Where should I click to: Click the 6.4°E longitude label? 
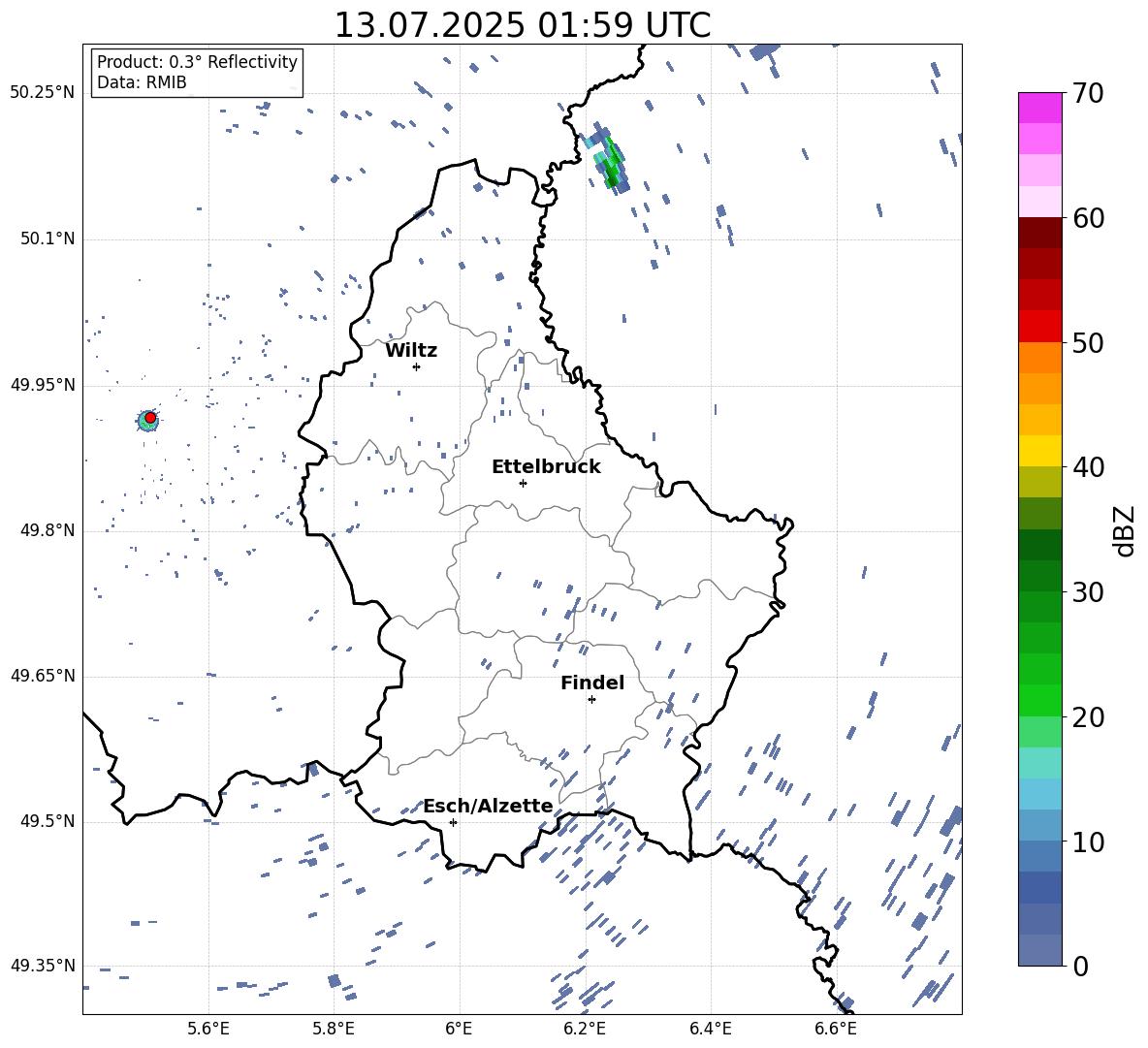[710, 1029]
